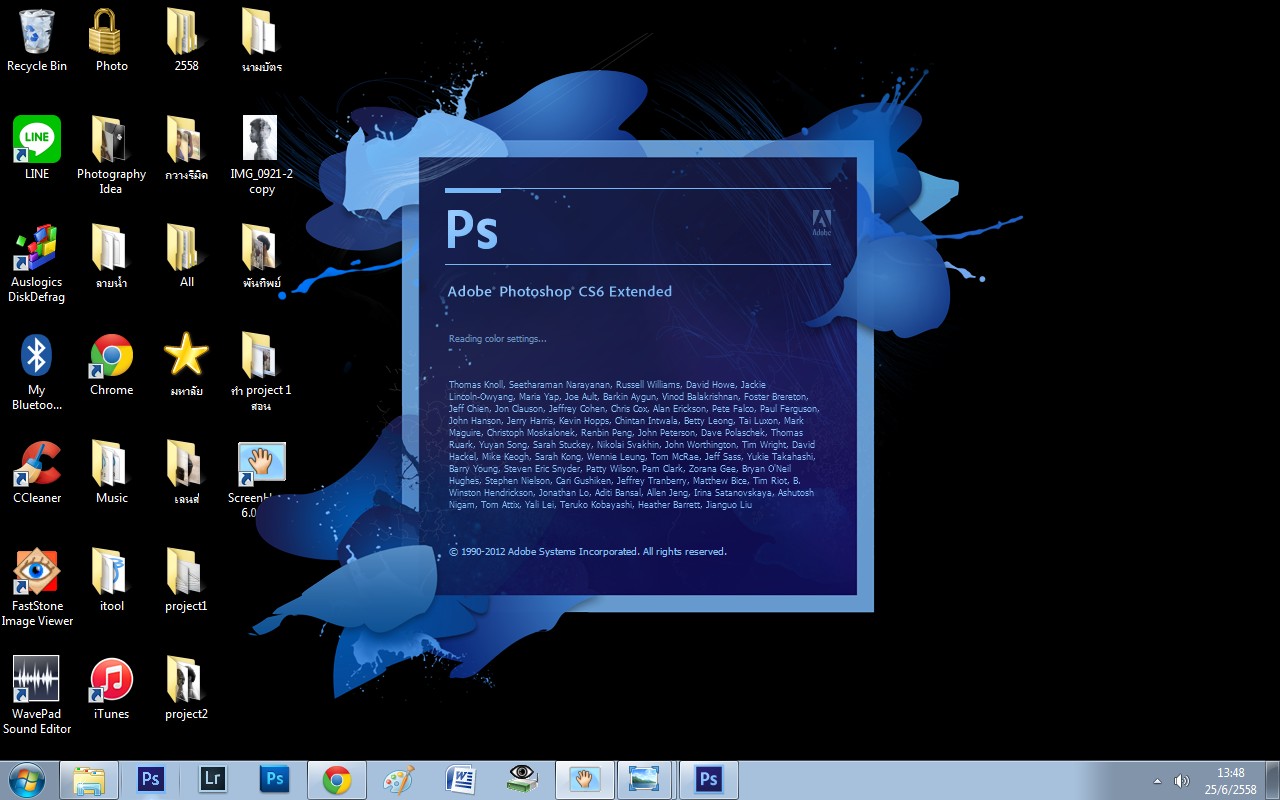This screenshot has height=800, width=1280.
Task: Launch the LINE desktop shortcut
Action: [37, 148]
